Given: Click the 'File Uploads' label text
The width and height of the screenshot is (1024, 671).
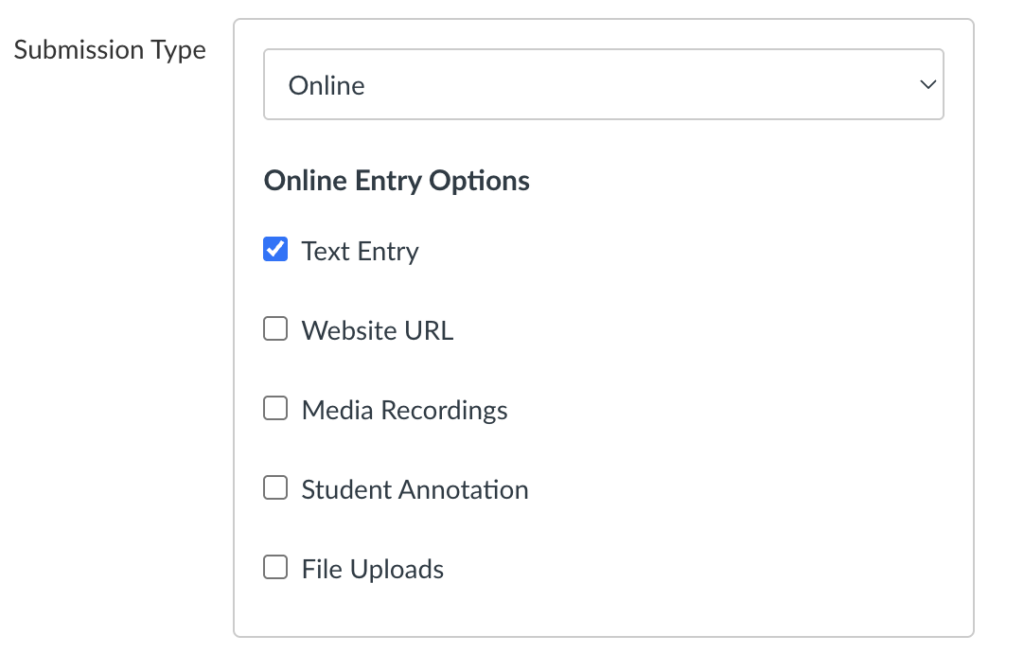Looking at the screenshot, I should coord(372,570).
